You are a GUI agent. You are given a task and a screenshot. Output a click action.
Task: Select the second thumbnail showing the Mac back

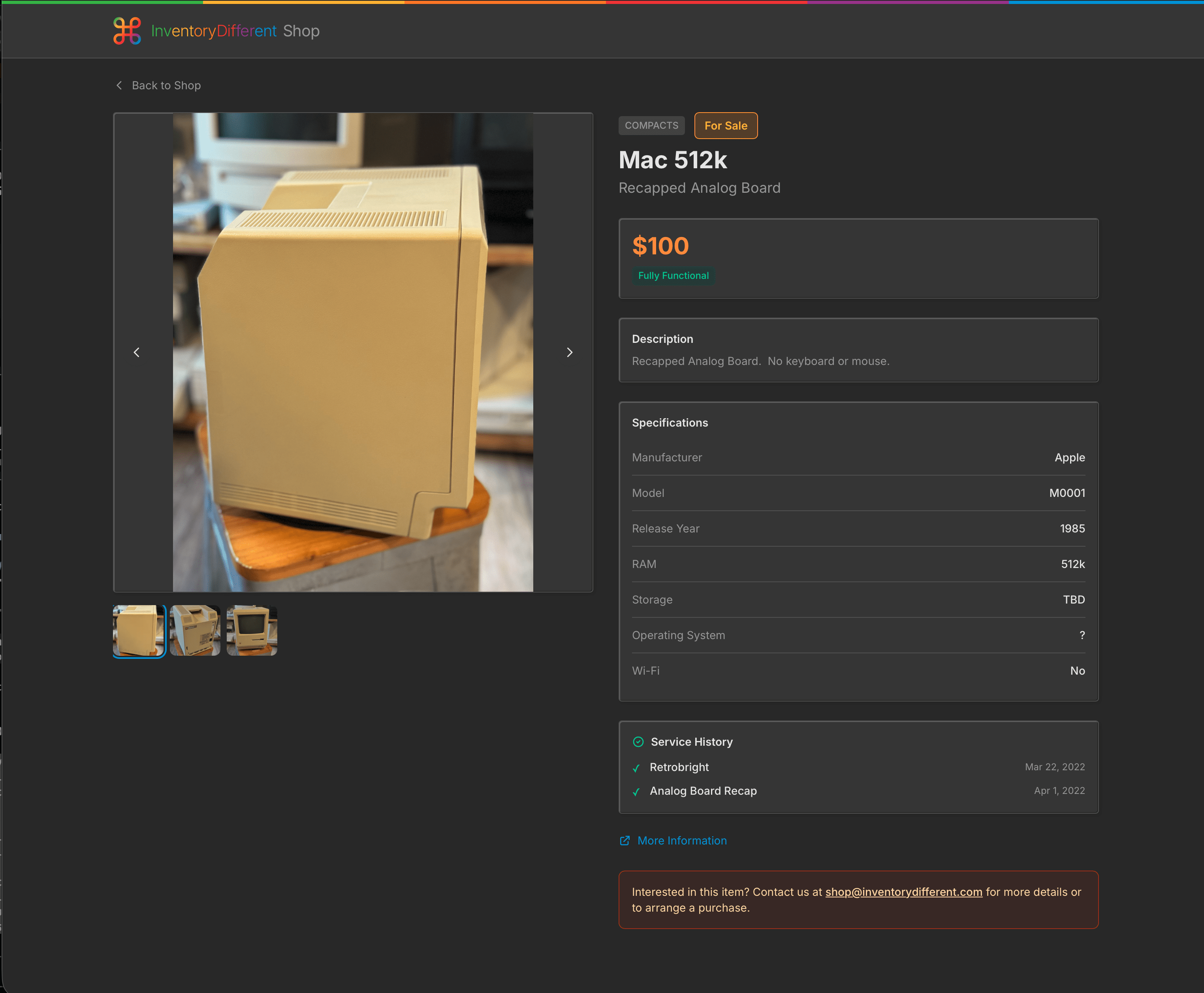(x=195, y=630)
